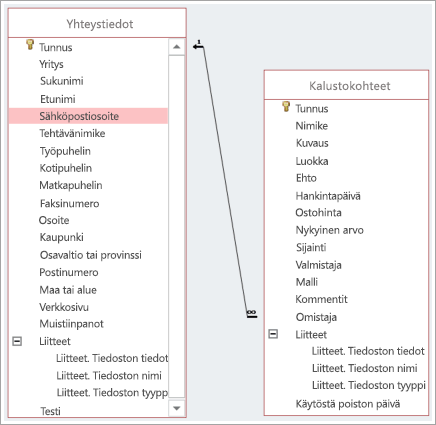This screenshot has width=436, height=425.
Task: Select the Osavaltio tai provinssi field
Action: [x=91, y=255]
